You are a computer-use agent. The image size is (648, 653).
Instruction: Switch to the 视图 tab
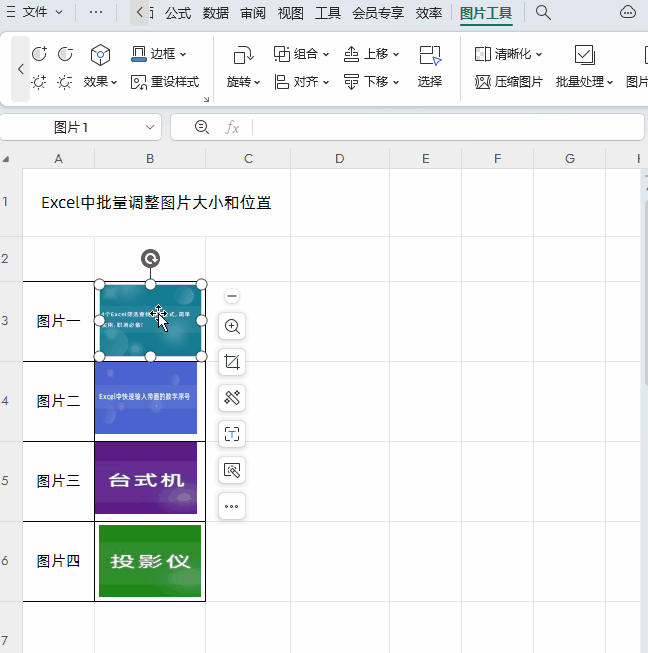(291, 13)
